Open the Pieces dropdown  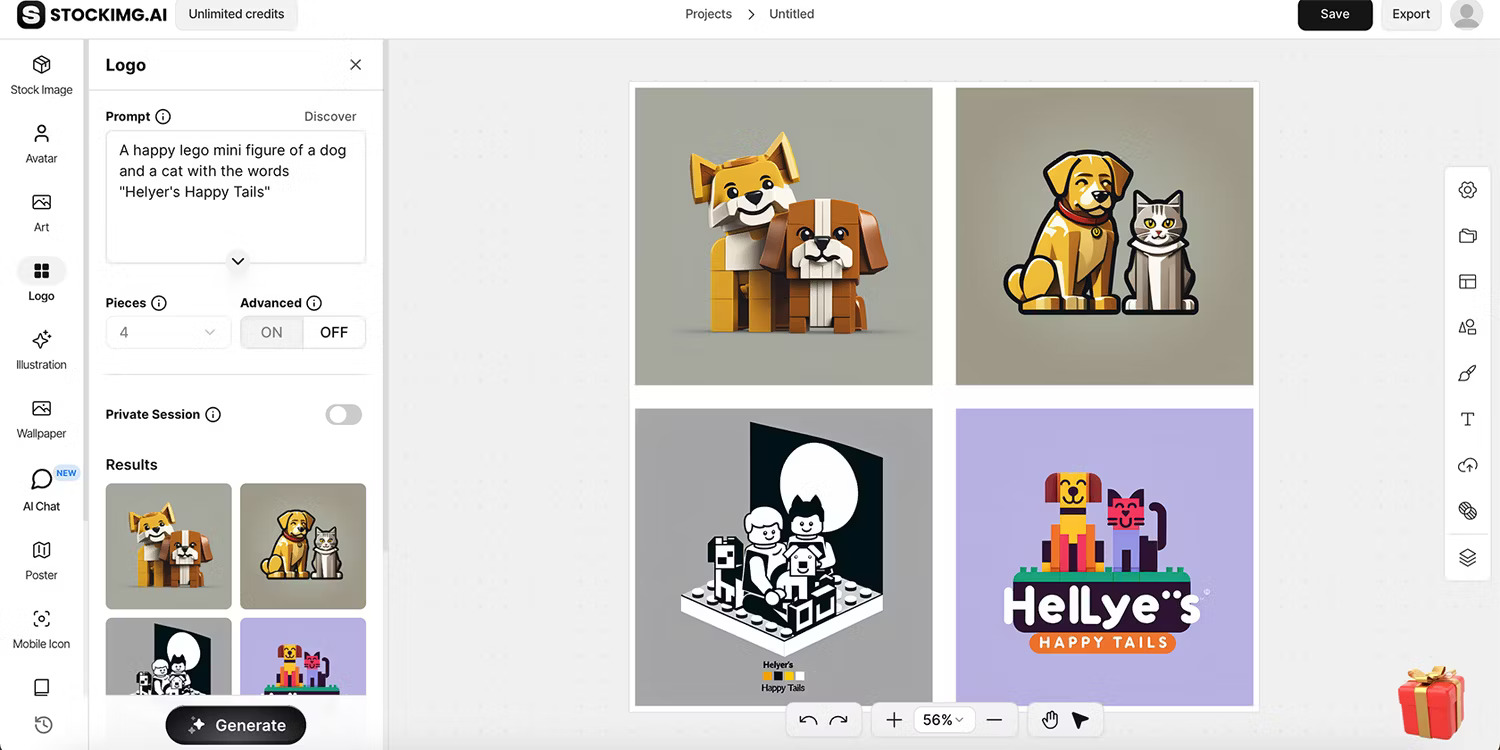[168, 331]
